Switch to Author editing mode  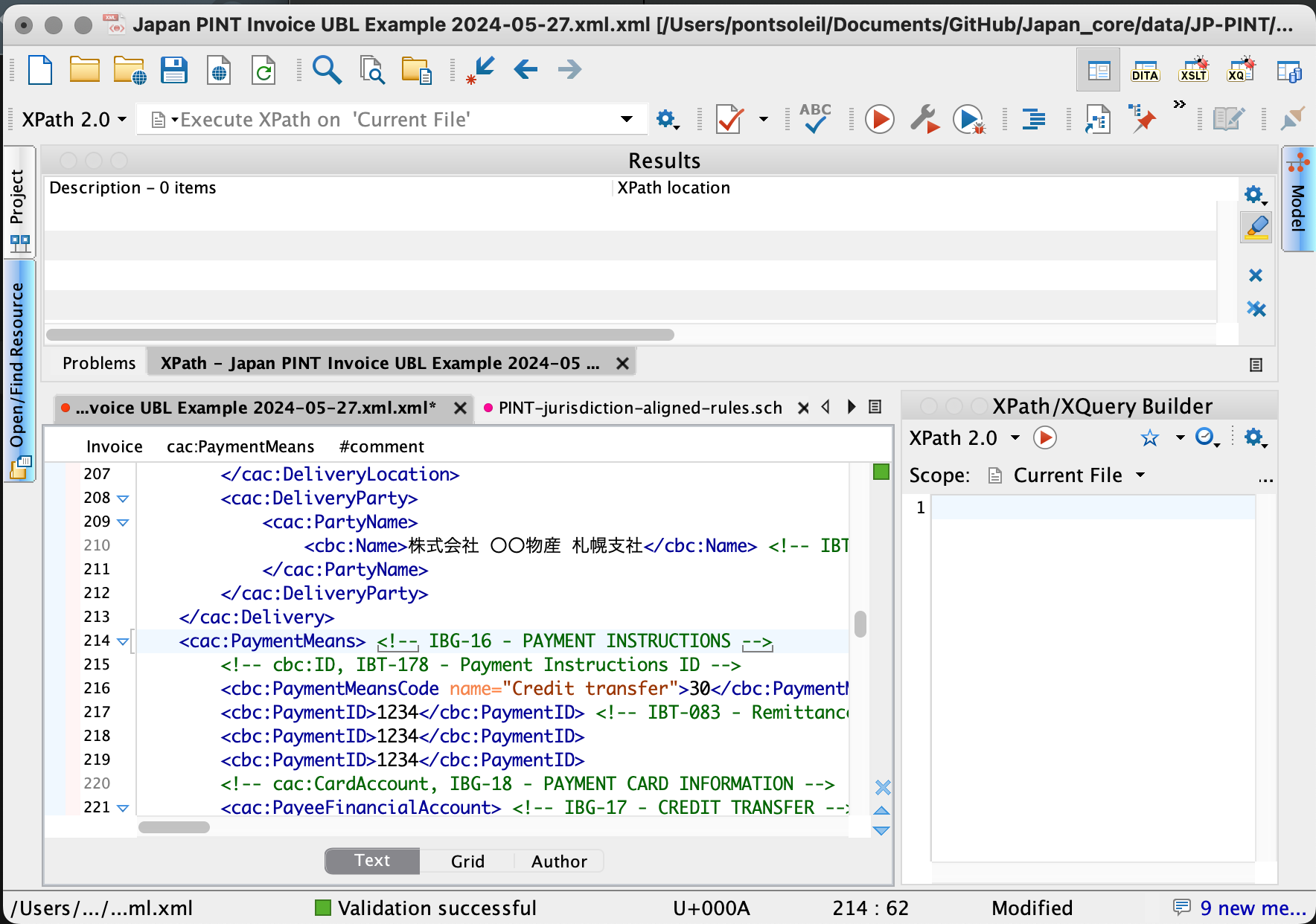point(559,861)
